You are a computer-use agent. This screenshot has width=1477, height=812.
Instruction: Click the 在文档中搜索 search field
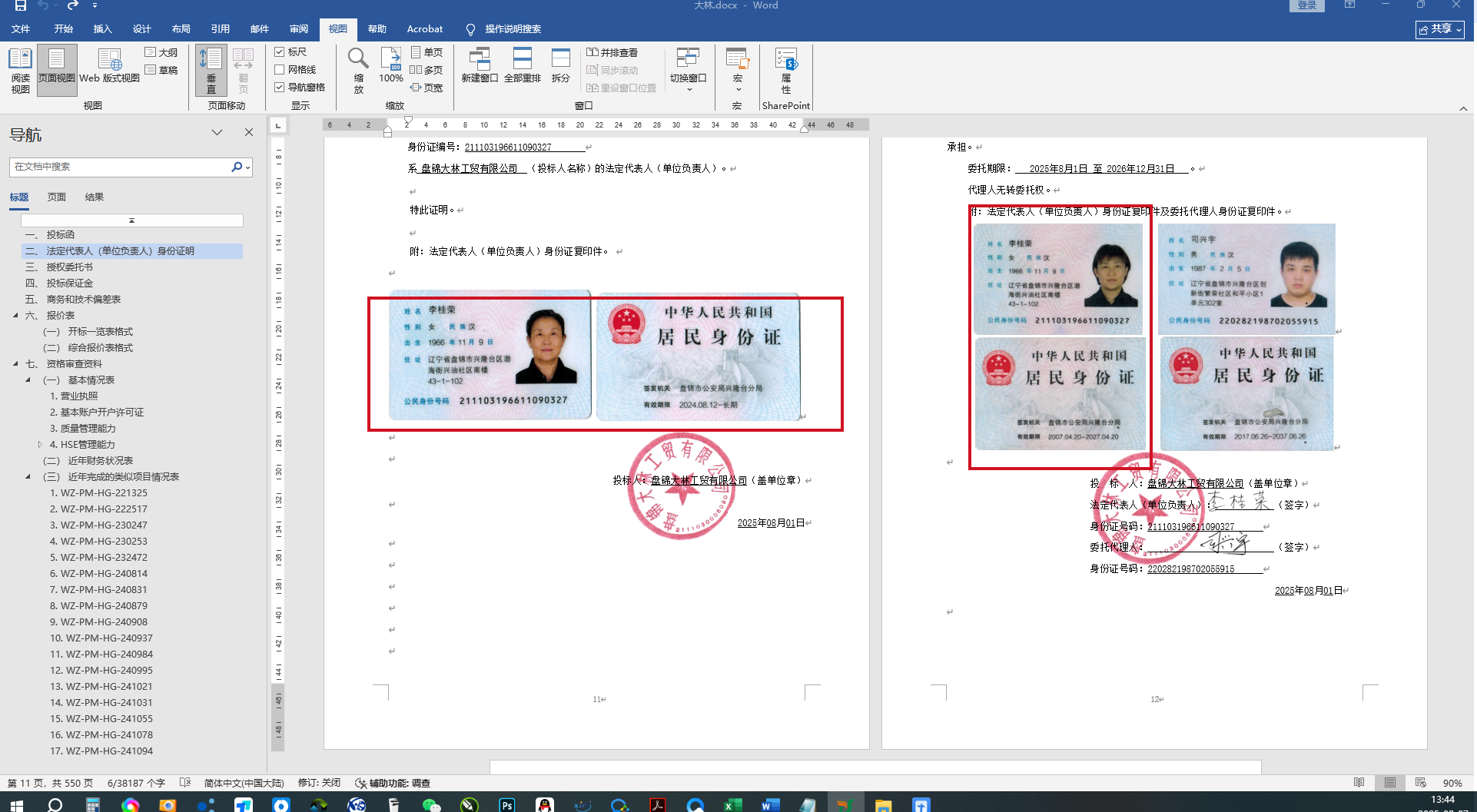pyautogui.click(x=121, y=167)
